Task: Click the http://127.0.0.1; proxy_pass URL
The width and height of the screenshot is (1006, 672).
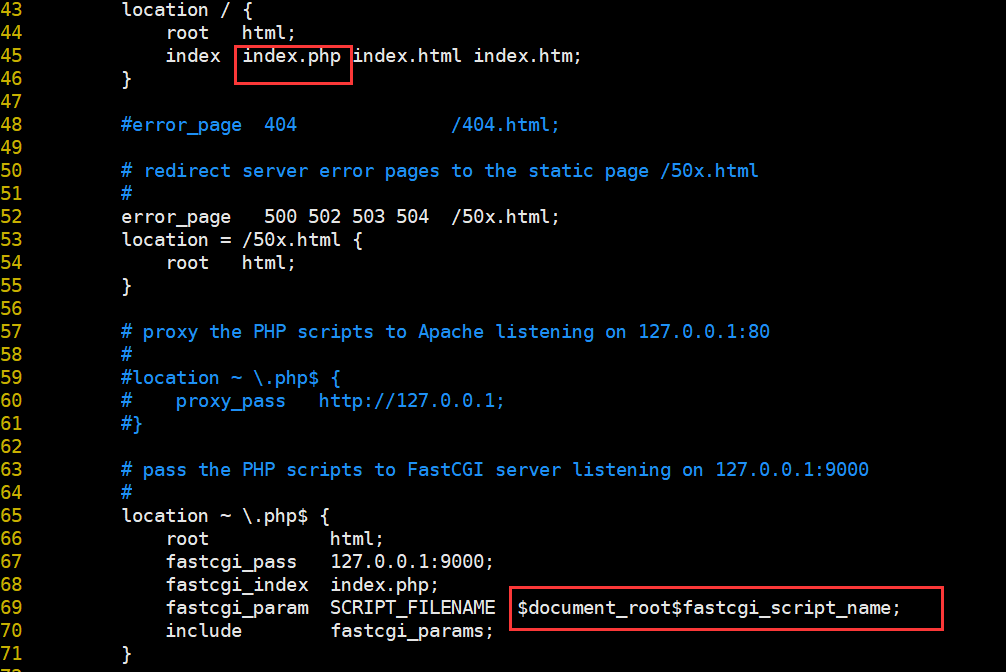Action: click(411, 401)
